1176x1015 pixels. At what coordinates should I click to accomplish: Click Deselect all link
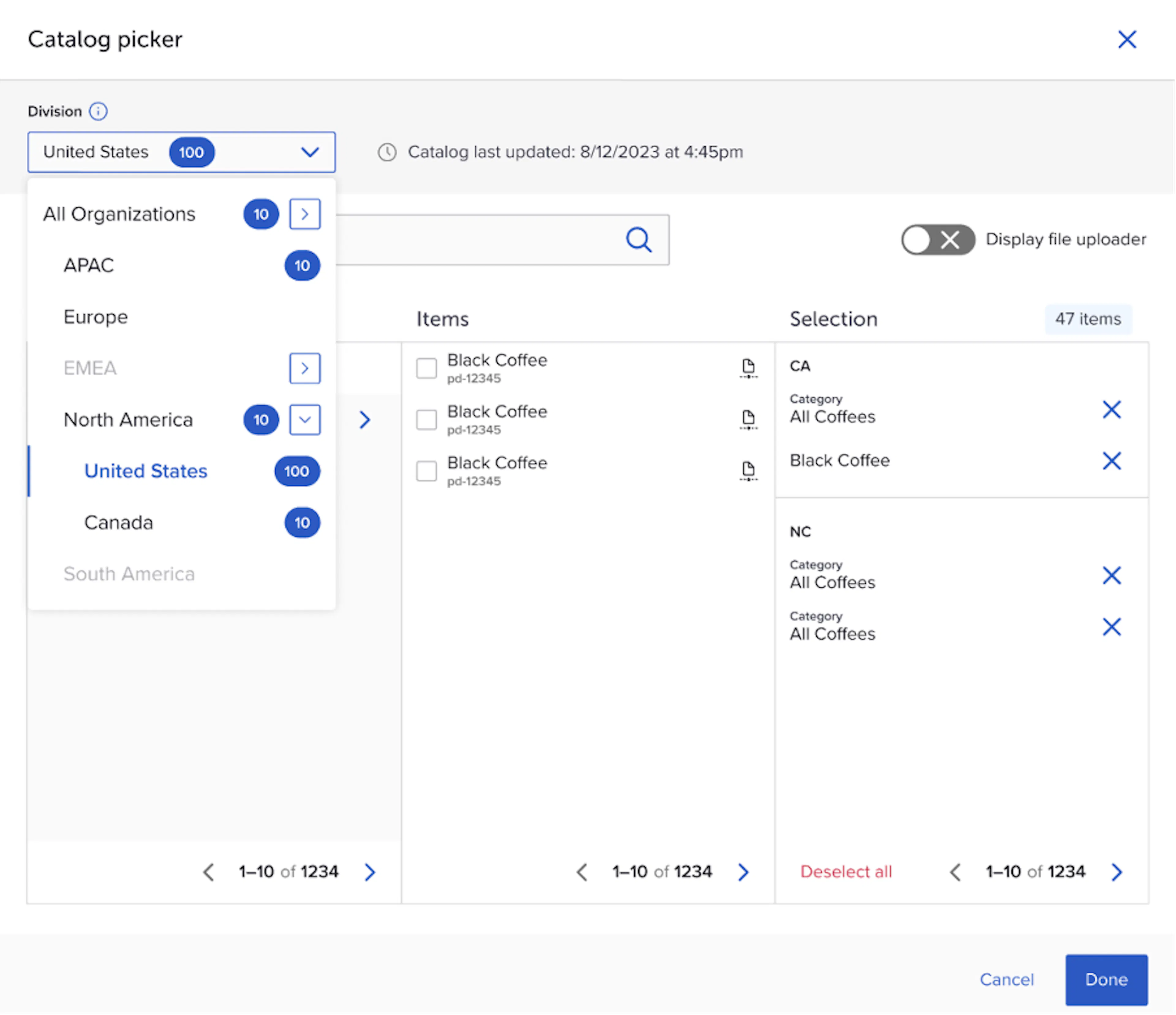(x=846, y=872)
